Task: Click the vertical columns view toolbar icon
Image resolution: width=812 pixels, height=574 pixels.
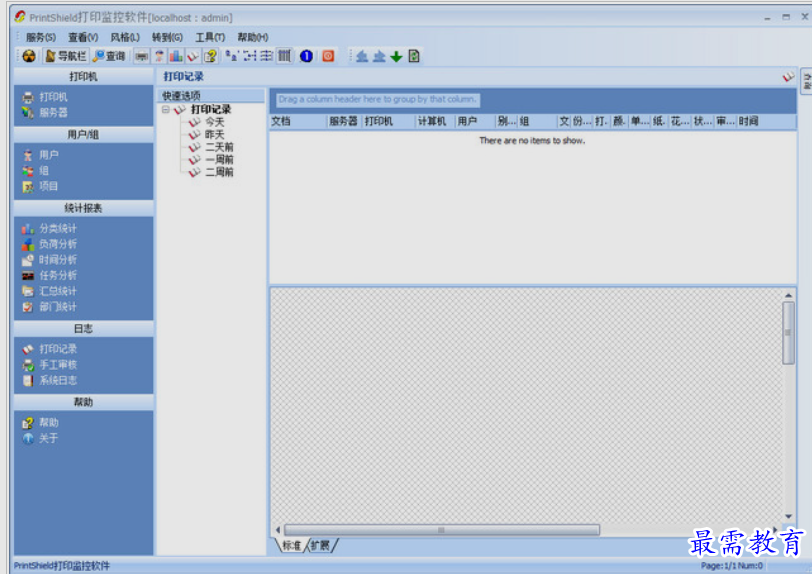Action: (x=284, y=55)
